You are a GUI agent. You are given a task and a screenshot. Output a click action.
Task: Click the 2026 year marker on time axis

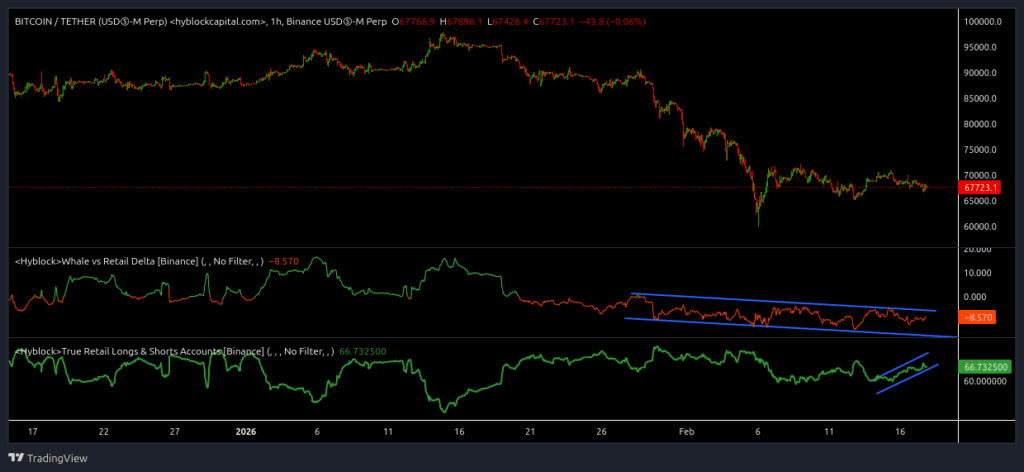click(x=246, y=431)
